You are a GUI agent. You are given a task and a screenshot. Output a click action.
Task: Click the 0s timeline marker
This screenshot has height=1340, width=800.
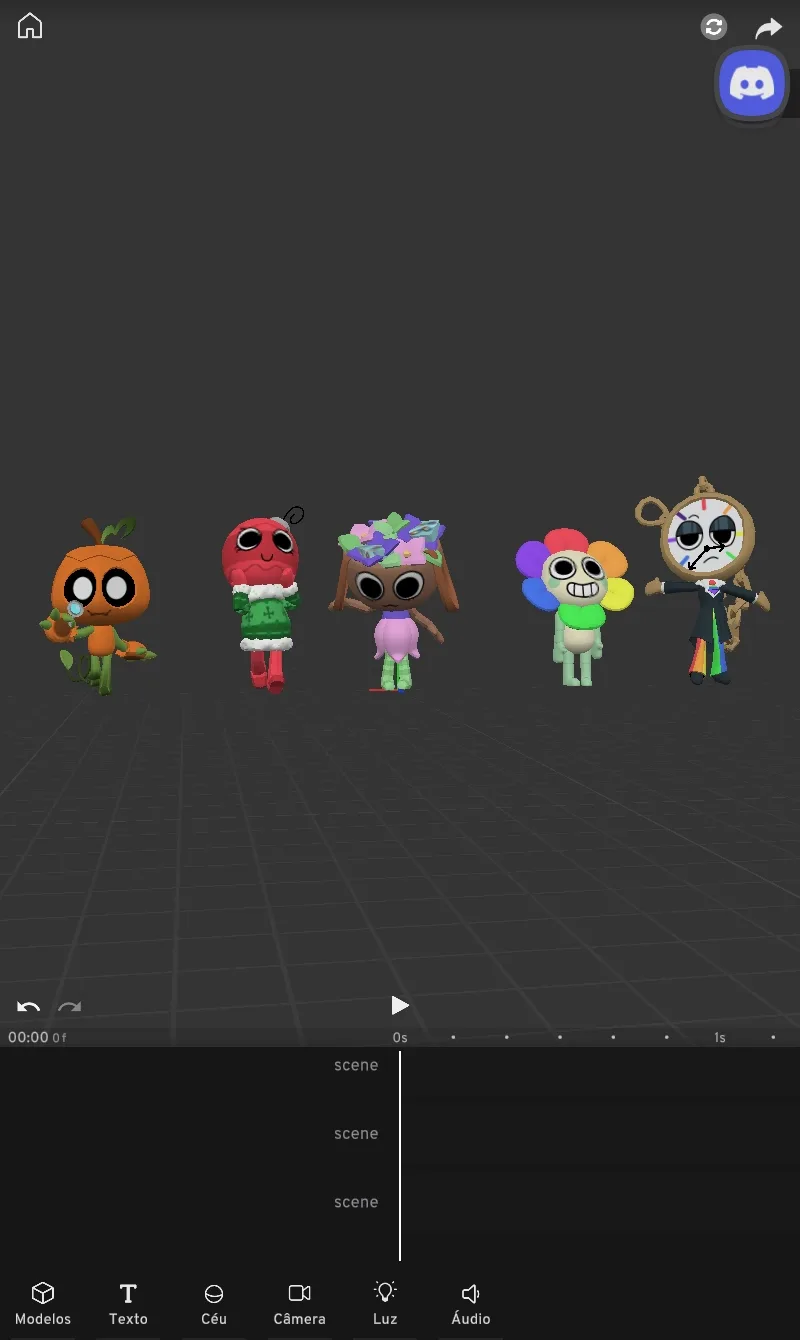(x=400, y=1038)
